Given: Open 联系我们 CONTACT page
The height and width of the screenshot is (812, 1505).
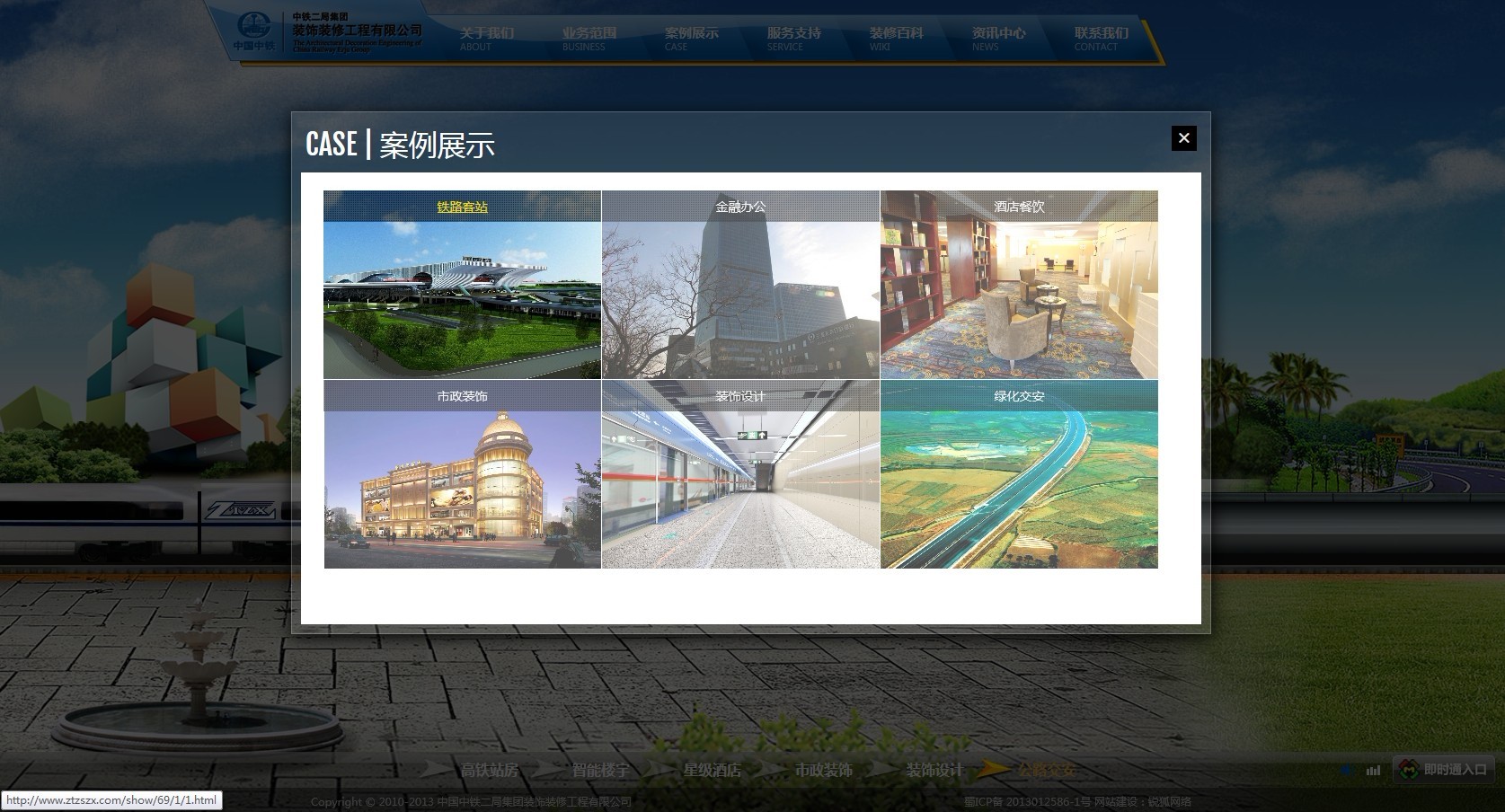Looking at the screenshot, I should click(x=1101, y=39).
